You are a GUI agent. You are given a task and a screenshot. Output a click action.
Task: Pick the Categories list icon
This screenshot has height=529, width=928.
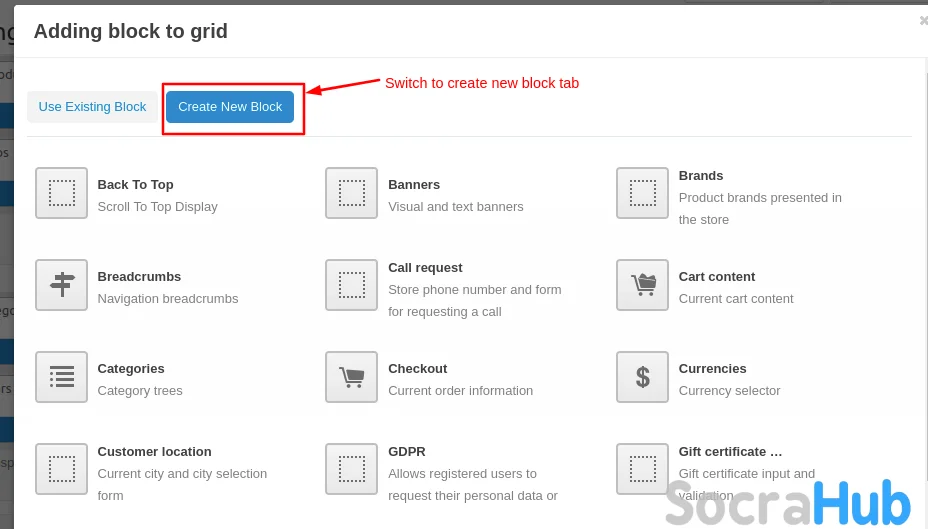coord(61,377)
